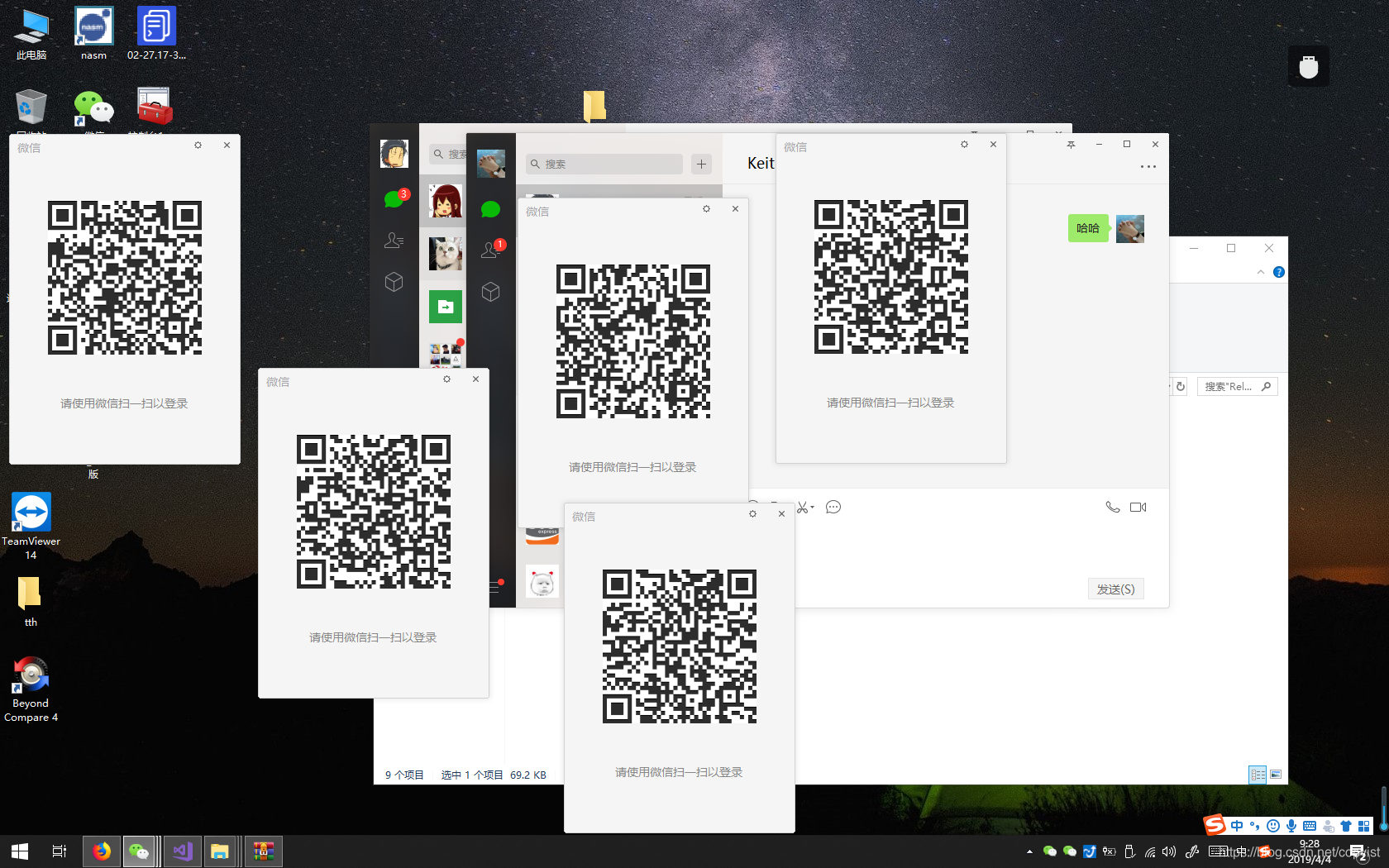Pin the WeChat window on top
This screenshot has height=868, width=1389.
(x=1071, y=144)
